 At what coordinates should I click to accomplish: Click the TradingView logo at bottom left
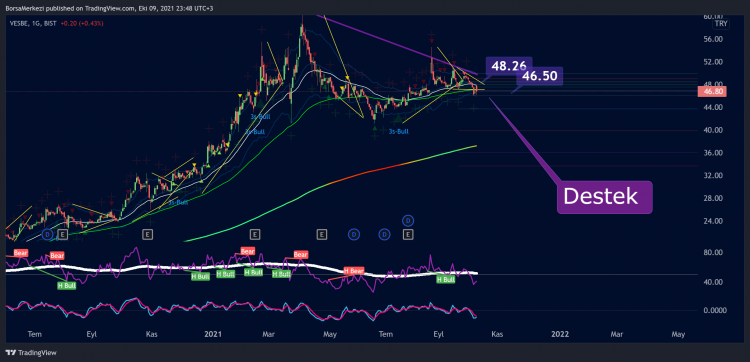(31, 353)
